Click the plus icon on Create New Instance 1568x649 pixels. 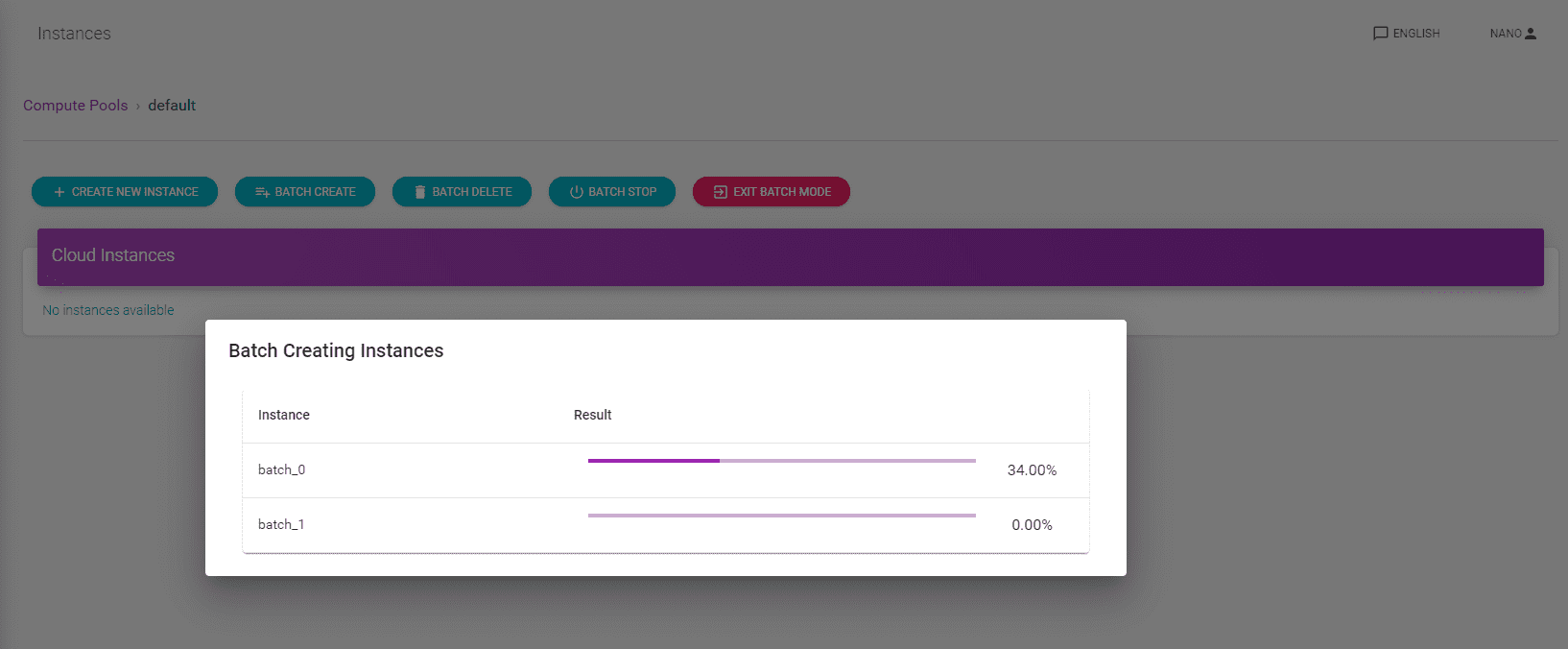59,192
